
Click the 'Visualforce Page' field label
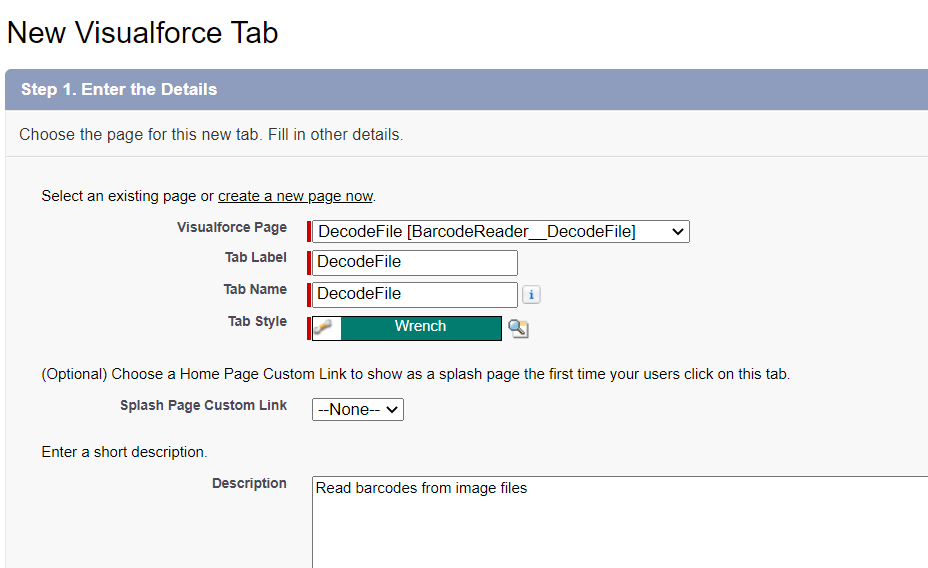point(232,227)
